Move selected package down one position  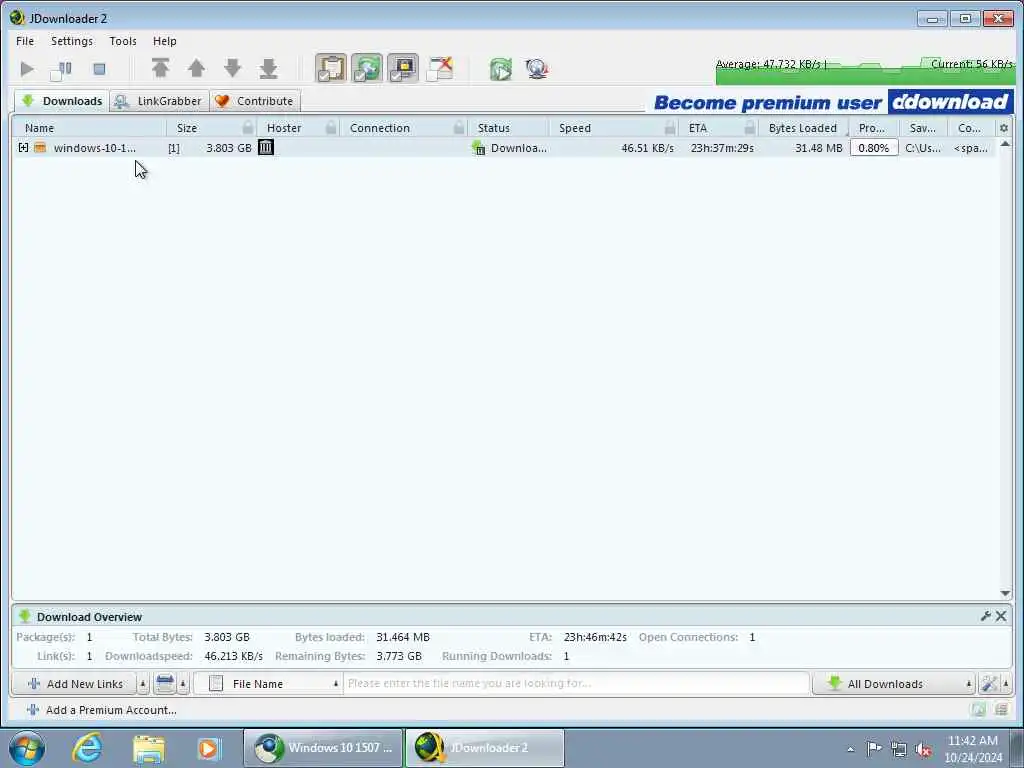point(232,68)
